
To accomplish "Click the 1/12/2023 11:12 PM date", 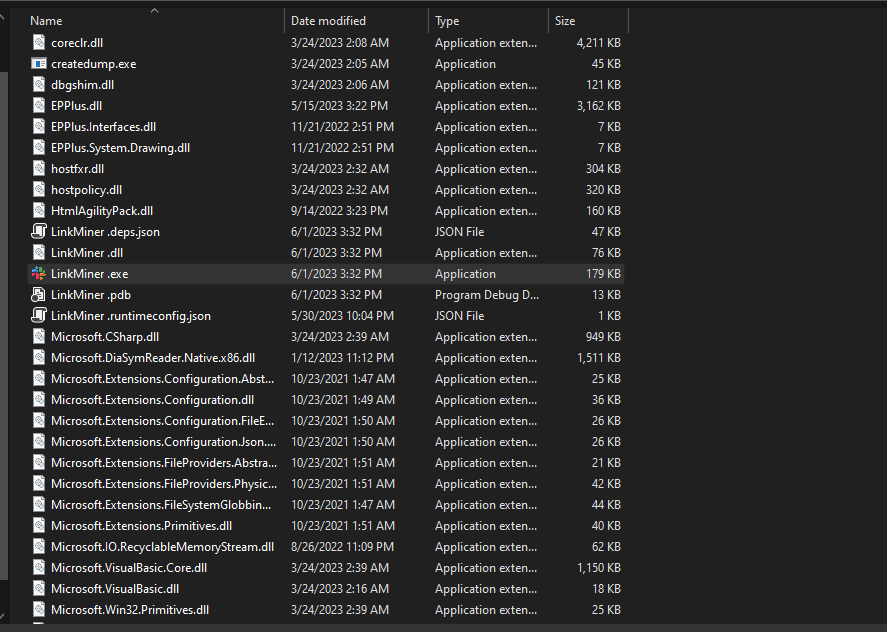I will coord(342,357).
